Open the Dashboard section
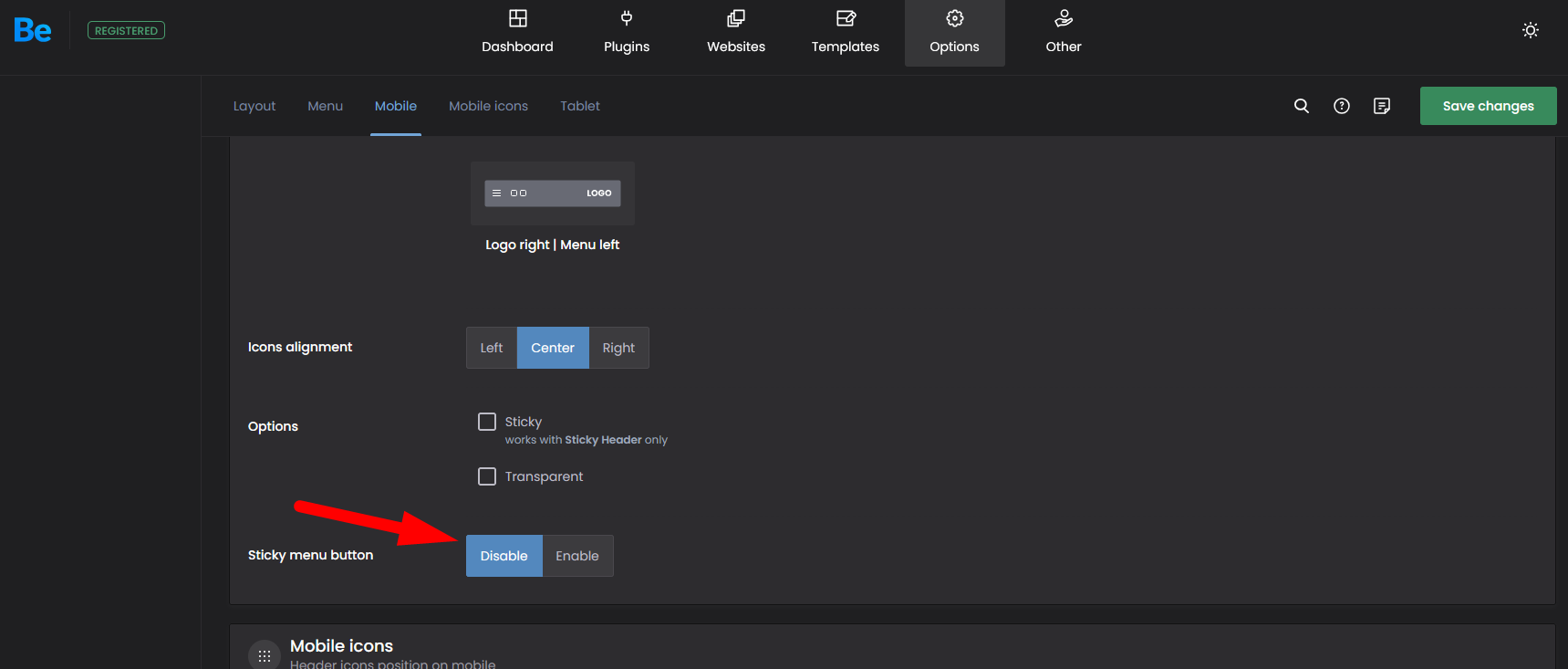The width and height of the screenshot is (1568, 669). tap(517, 33)
